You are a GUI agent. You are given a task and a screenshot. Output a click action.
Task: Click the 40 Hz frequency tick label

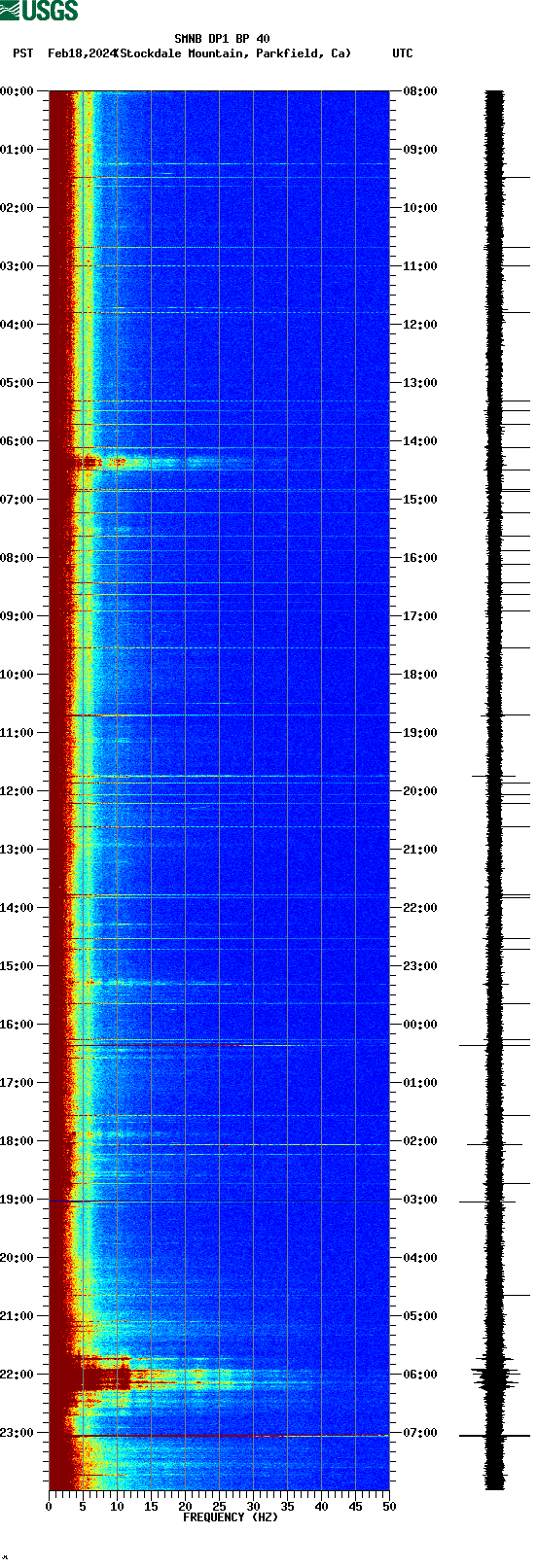click(x=321, y=1508)
